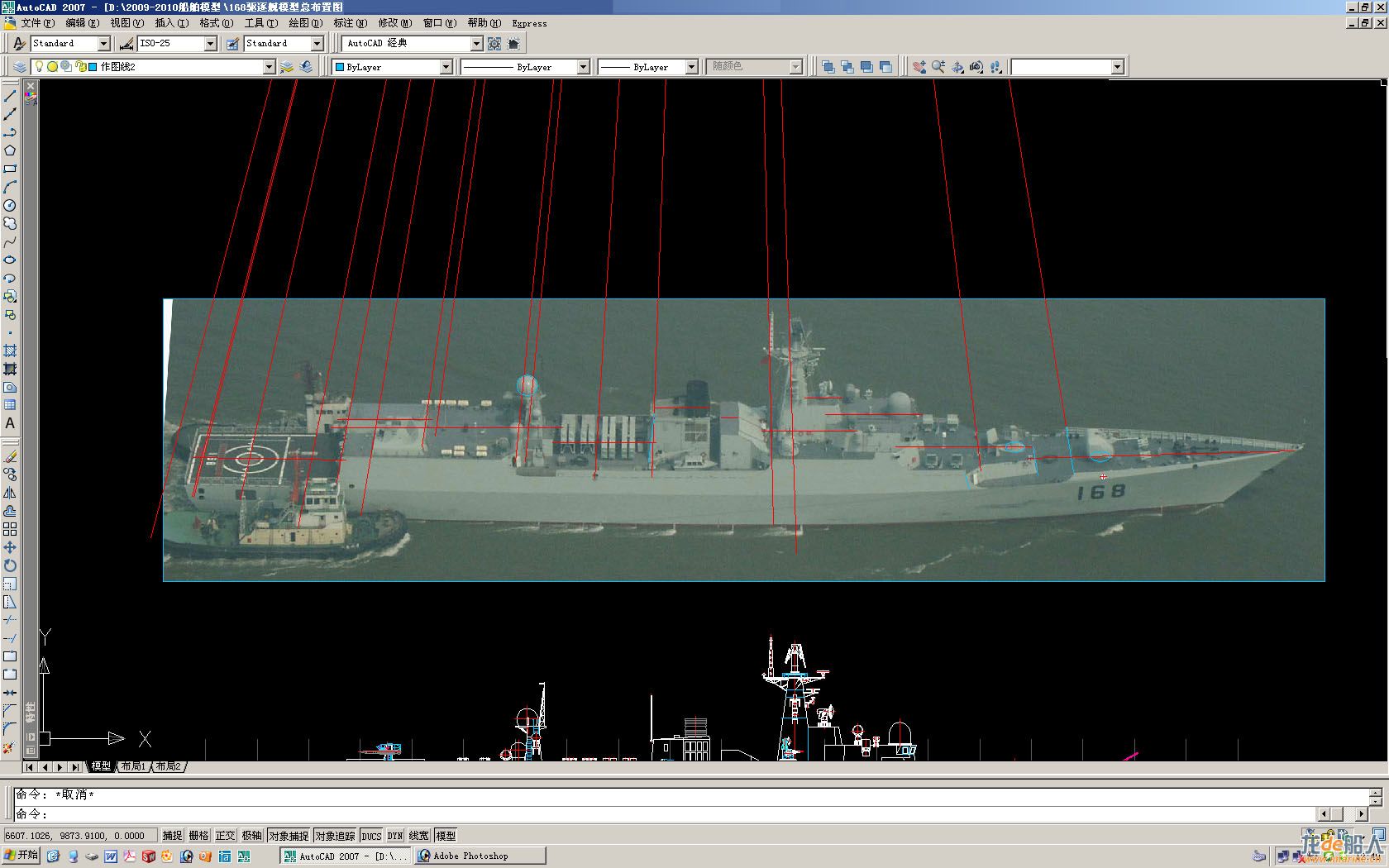Open Layer Properties Manager icon
The height and width of the screenshot is (868, 1389).
coord(20,67)
